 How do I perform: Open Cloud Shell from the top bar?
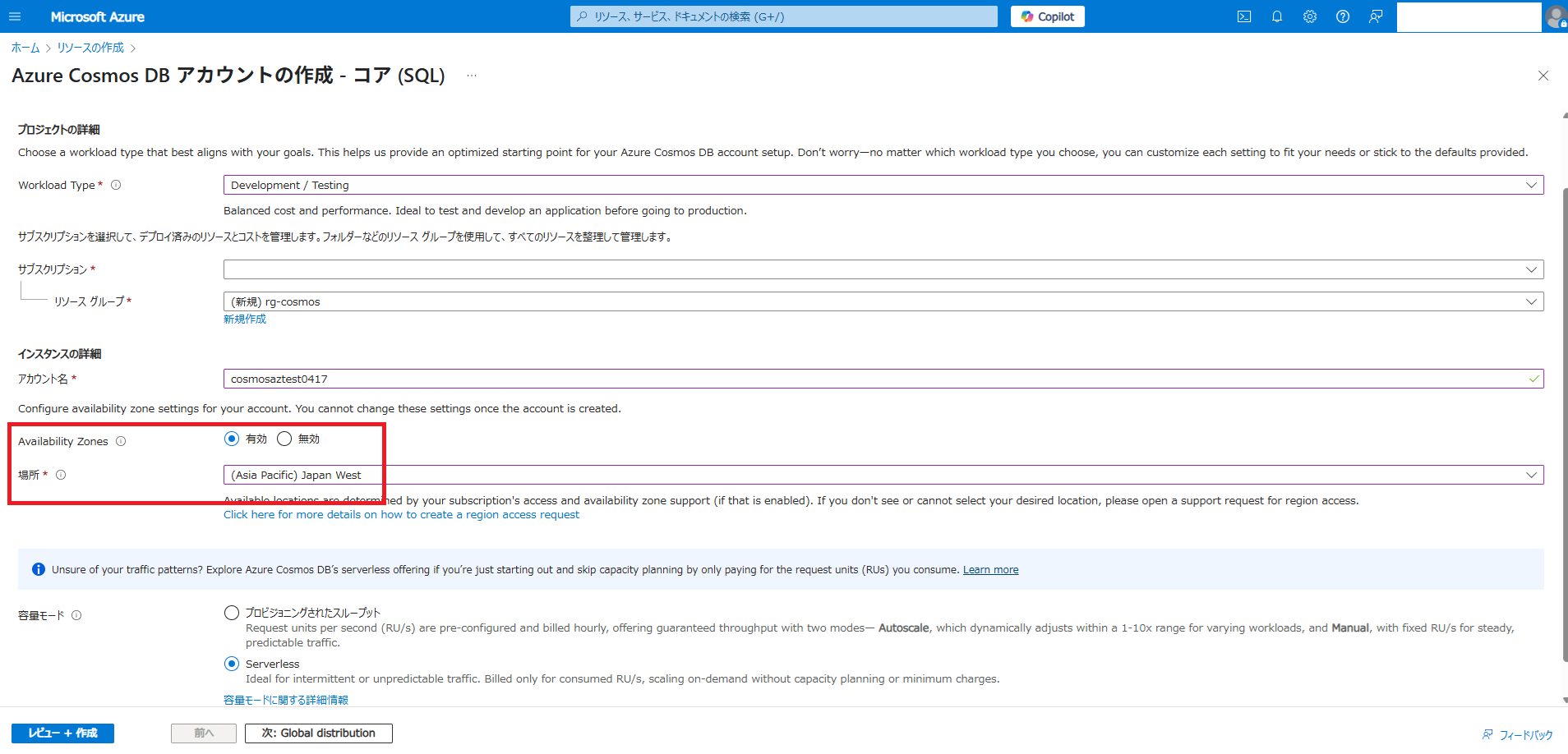1244,16
